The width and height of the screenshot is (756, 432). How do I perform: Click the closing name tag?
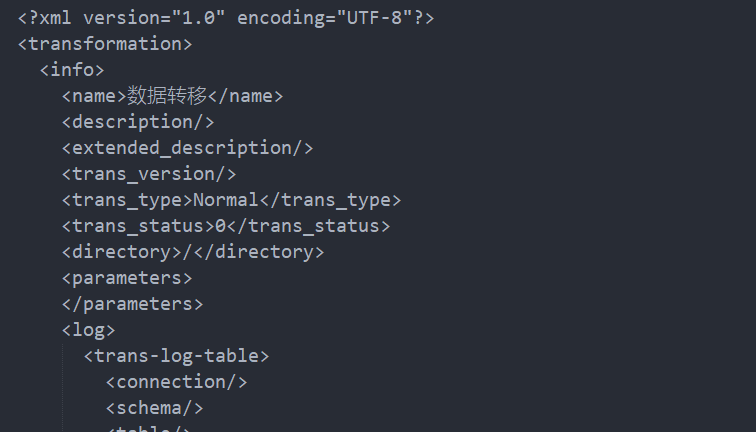click(x=246, y=96)
